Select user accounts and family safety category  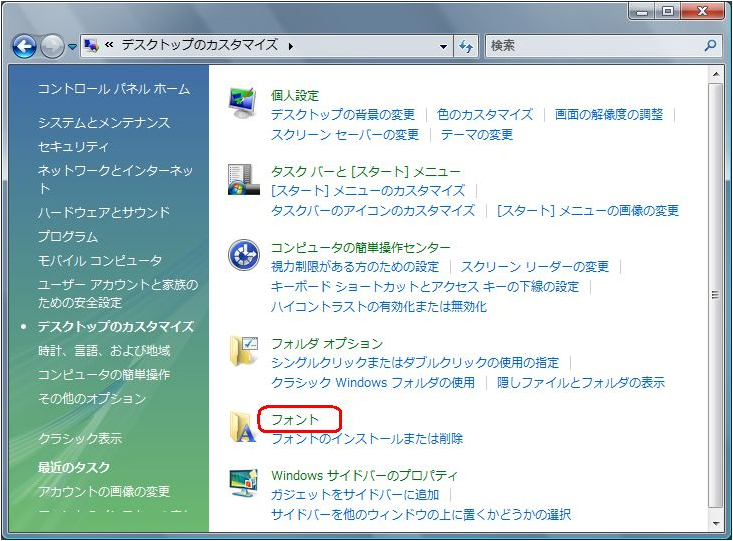(118, 294)
